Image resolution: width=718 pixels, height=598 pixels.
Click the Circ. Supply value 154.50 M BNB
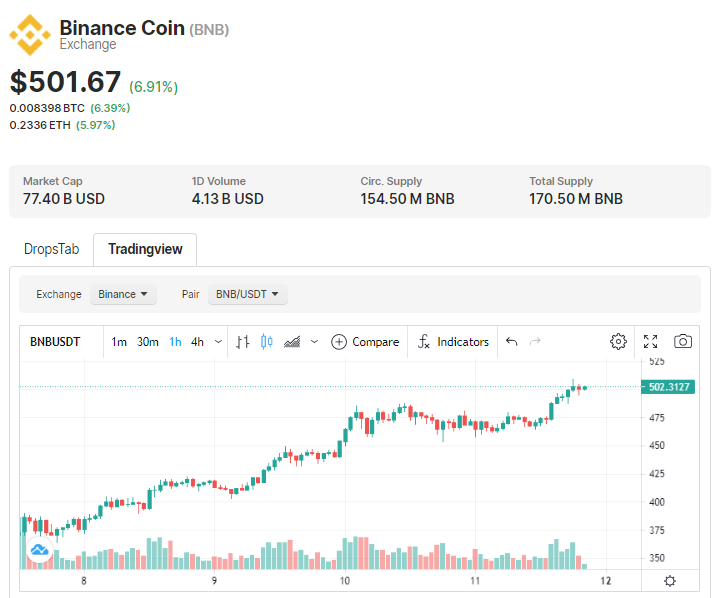click(x=407, y=199)
